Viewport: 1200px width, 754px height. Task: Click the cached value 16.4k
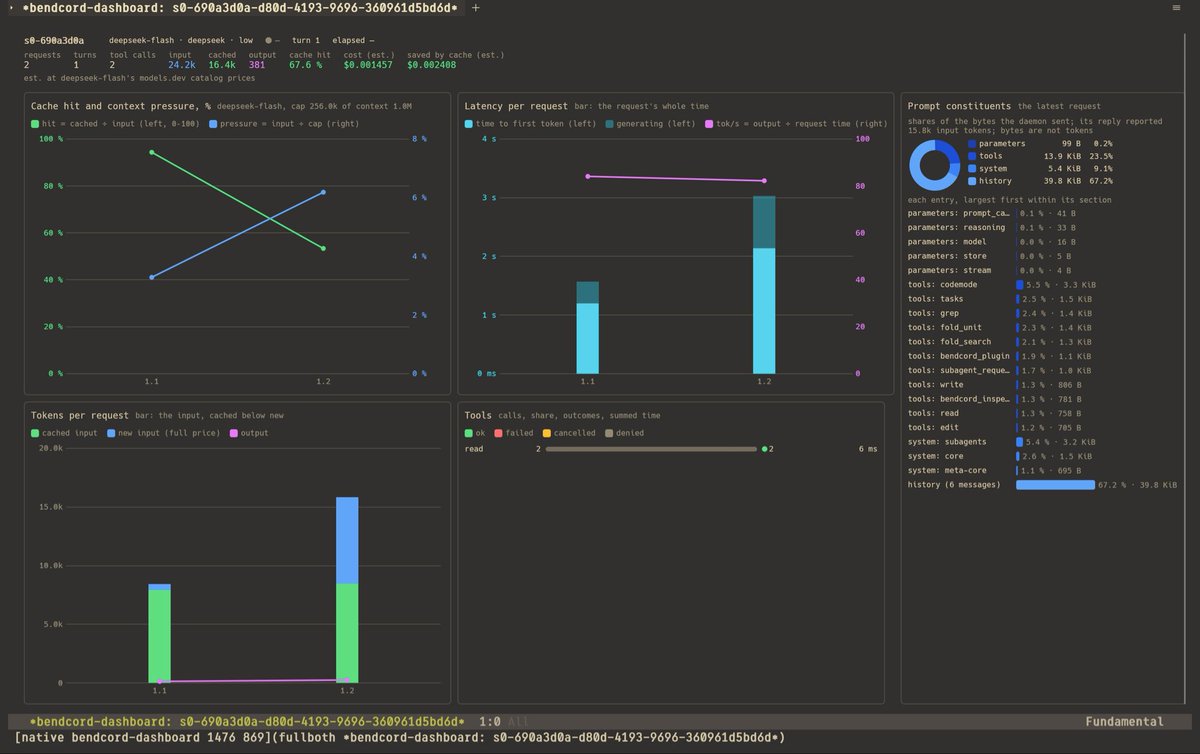[222, 65]
